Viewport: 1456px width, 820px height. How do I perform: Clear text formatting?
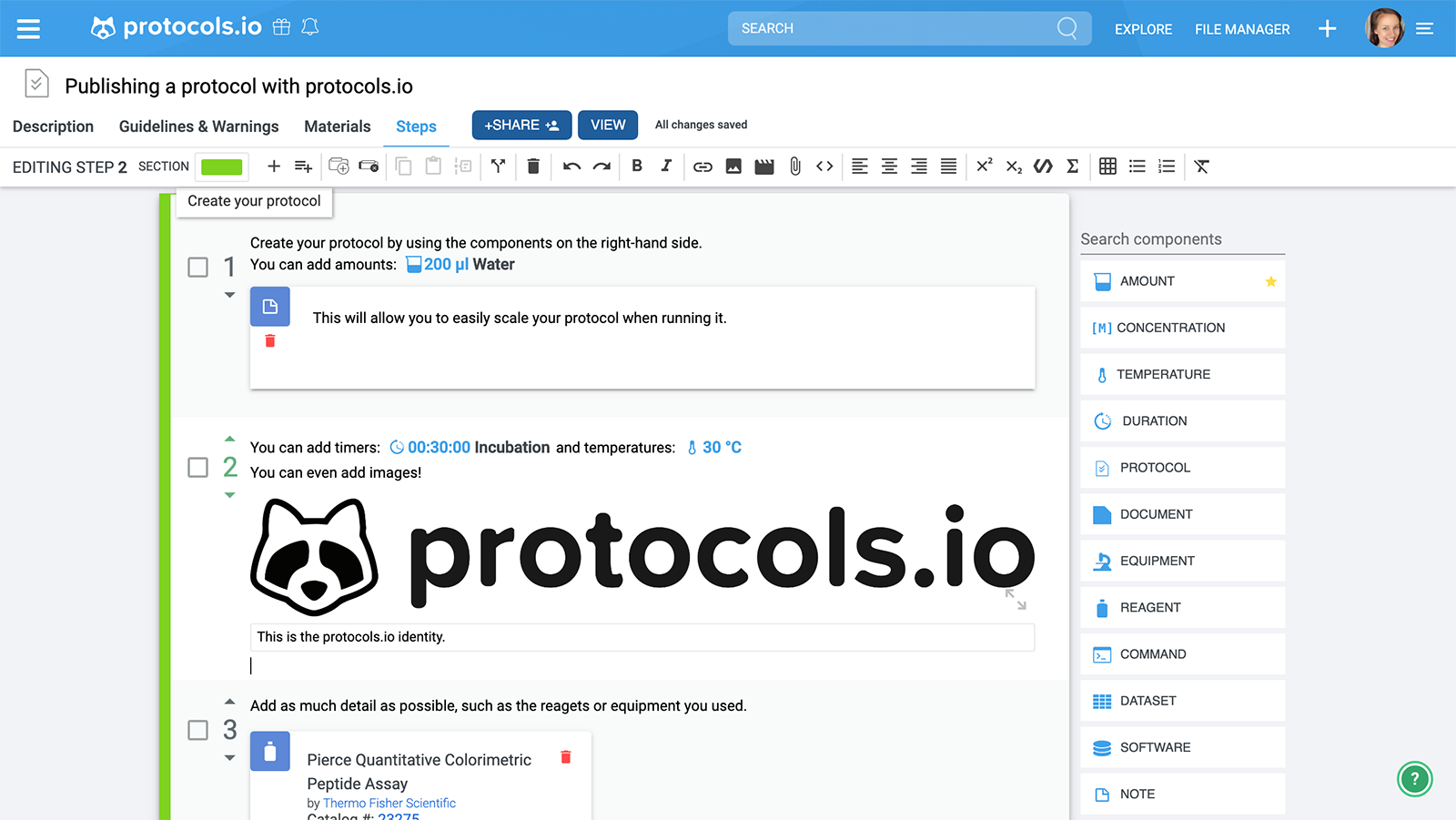click(1202, 166)
